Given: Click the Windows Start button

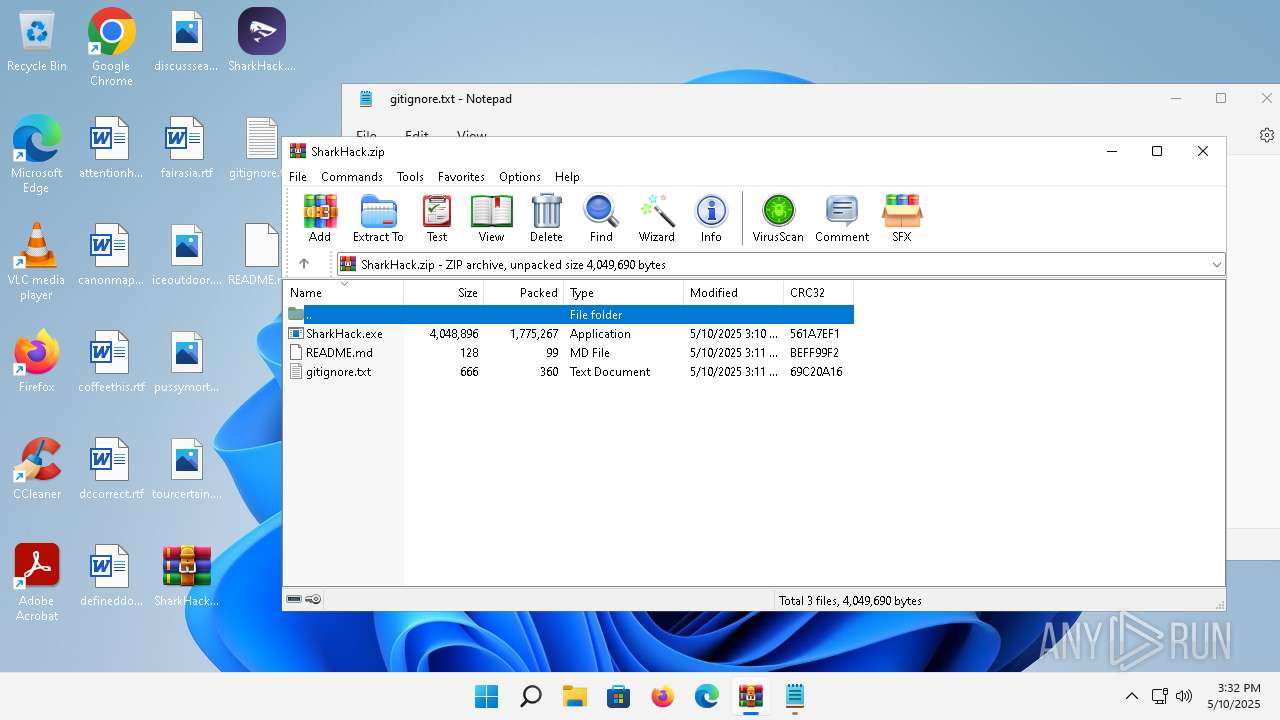Looking at the screenshot, I should [487, 696].
